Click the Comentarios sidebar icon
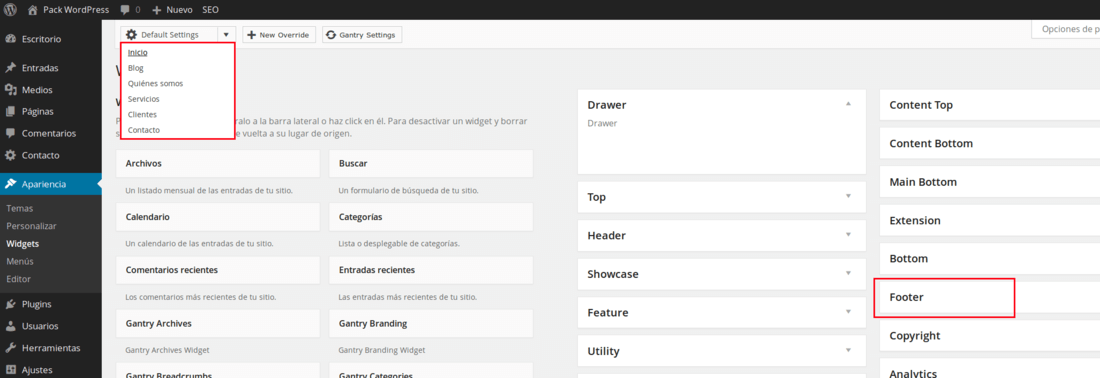The image size is (1100, 378). (11, 133)
